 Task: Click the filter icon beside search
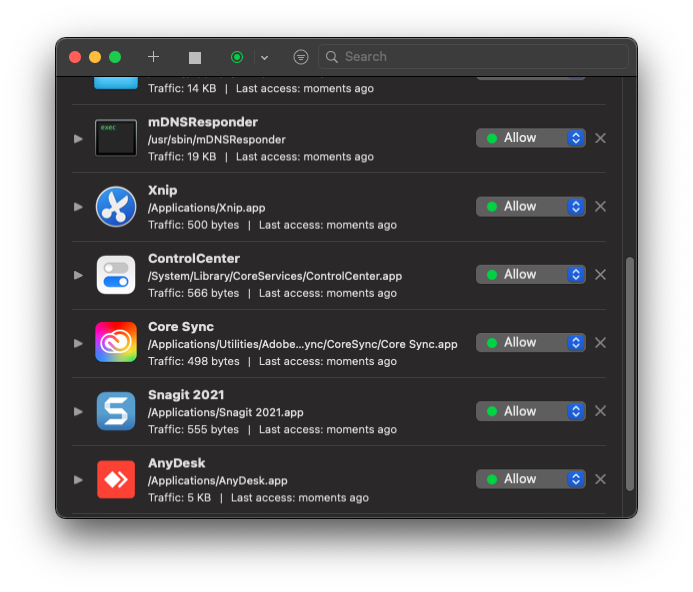coord(301,57)
